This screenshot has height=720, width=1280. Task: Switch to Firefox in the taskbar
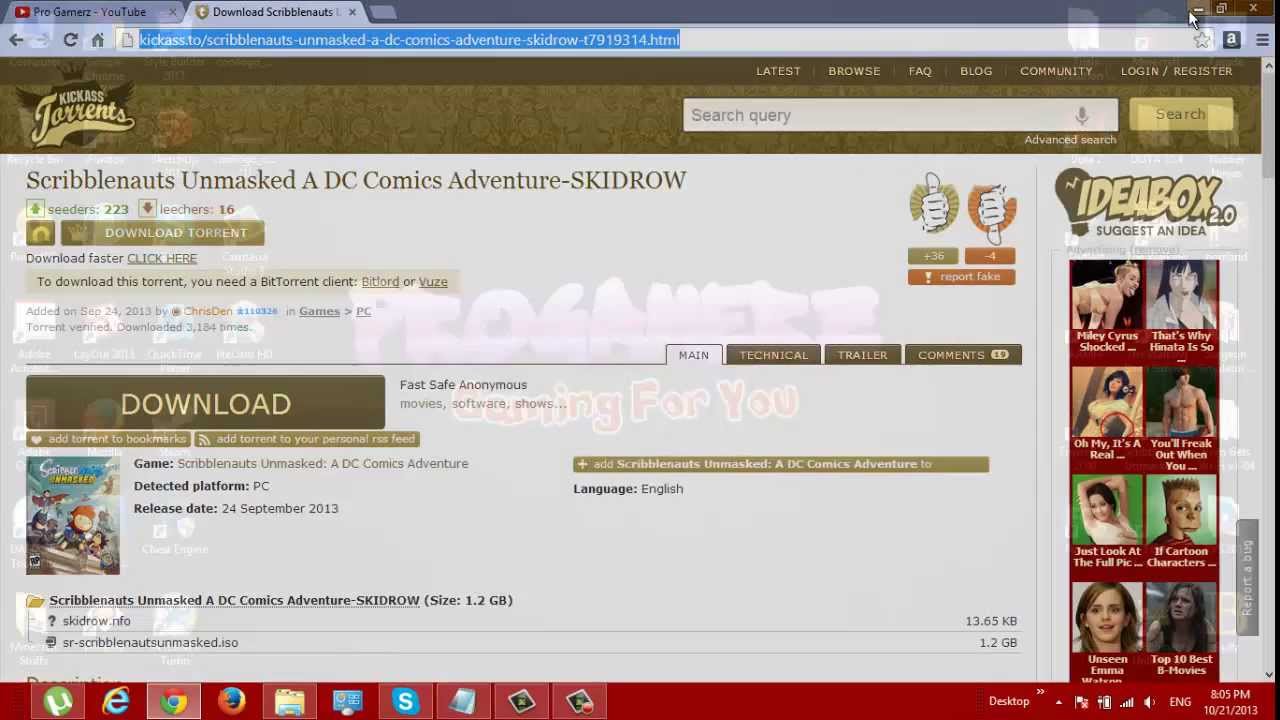232,702
